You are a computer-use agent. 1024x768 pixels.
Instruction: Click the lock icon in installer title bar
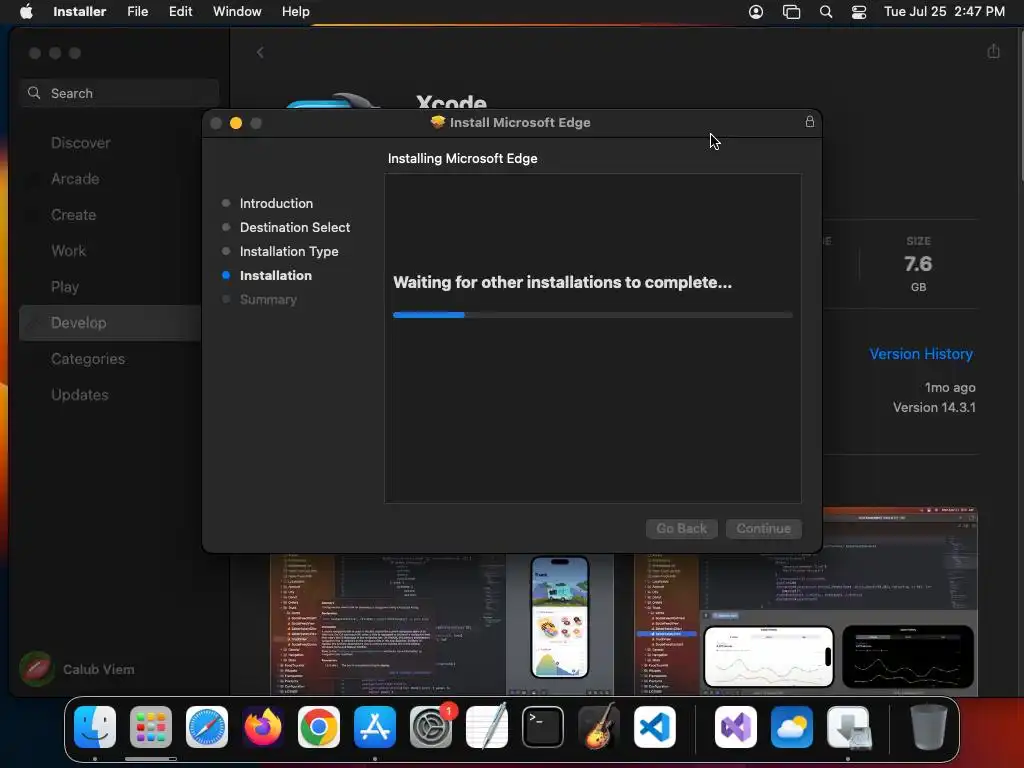pyautogui.click(x=810, y=121)
